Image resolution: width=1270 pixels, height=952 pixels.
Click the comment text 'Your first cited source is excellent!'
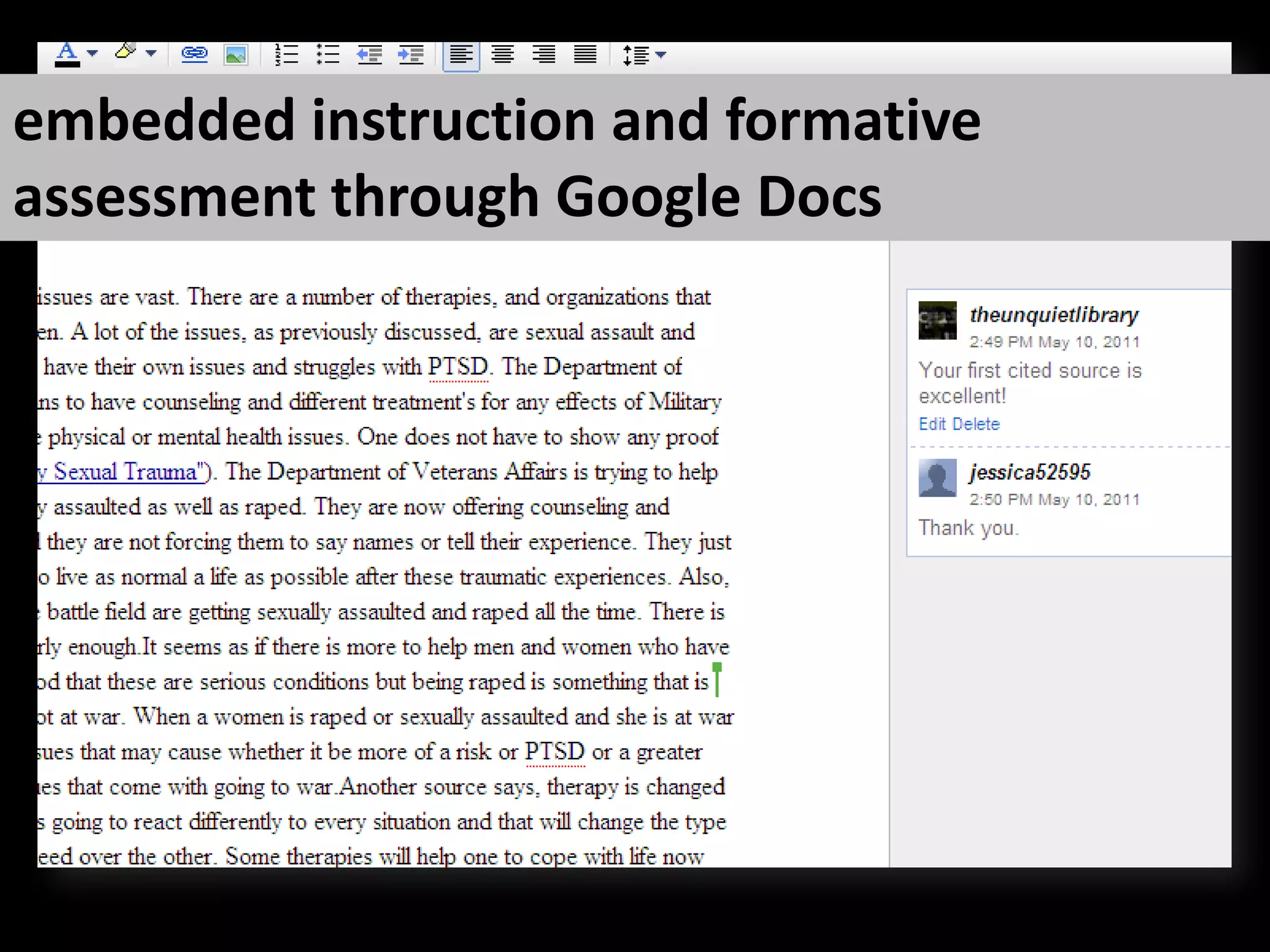click(x=1030, y=383)
